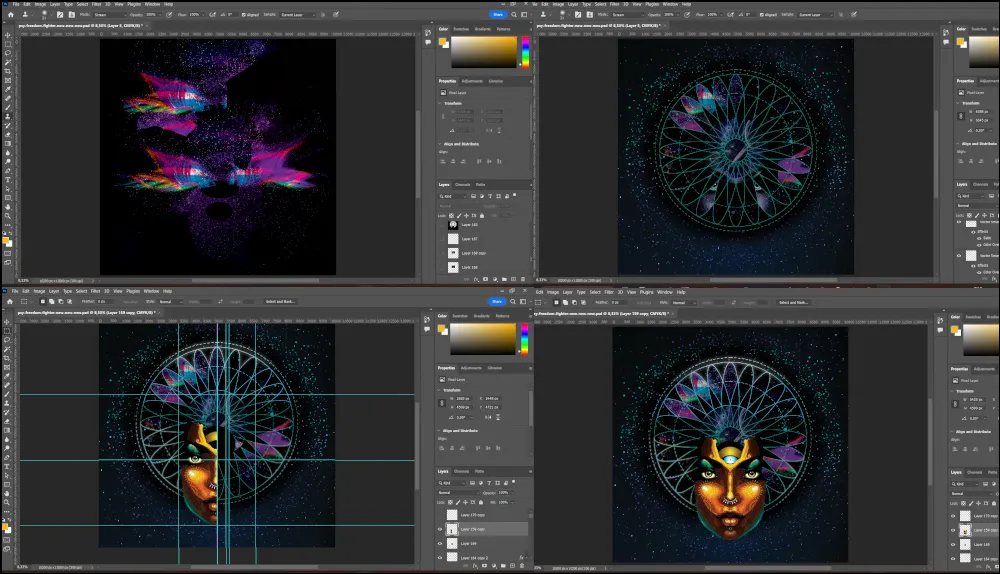The width and height of the screenshot is (1000, 574).
Task: Select Magic Wand tool in bottom-left window
Action: tap(8, 349)
